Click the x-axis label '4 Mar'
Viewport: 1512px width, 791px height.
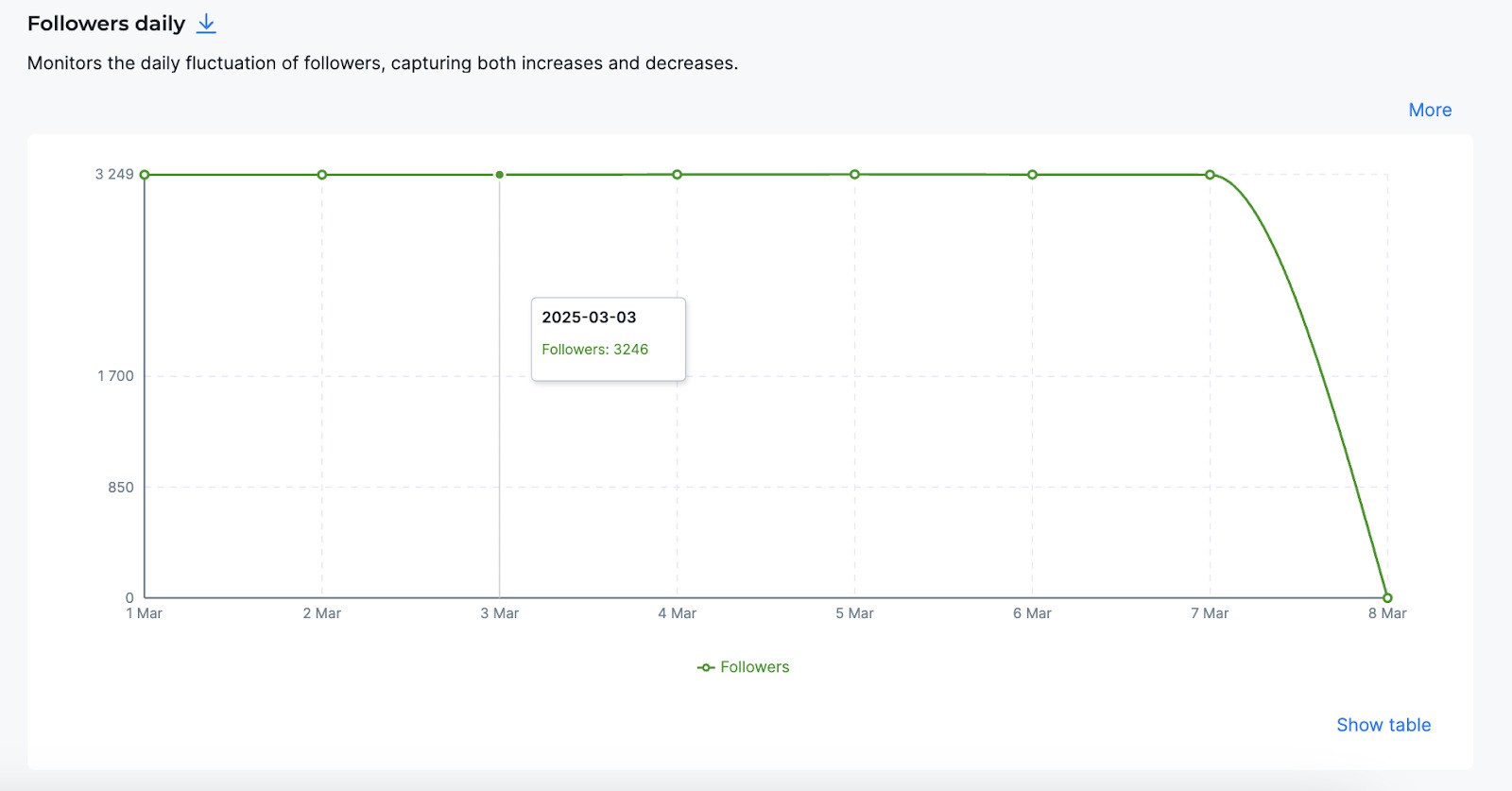click(x=678, y=613)
